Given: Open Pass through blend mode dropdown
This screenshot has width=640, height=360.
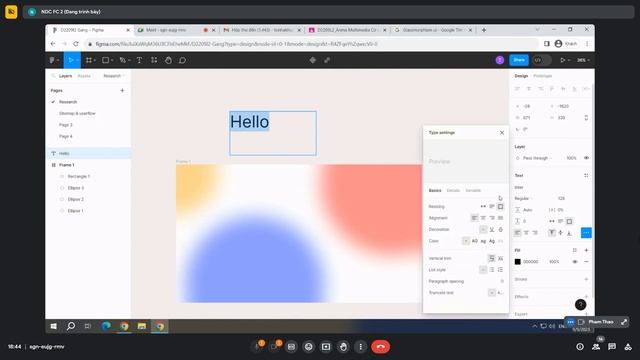Looking at the screenshot, I should click(537, 158).
